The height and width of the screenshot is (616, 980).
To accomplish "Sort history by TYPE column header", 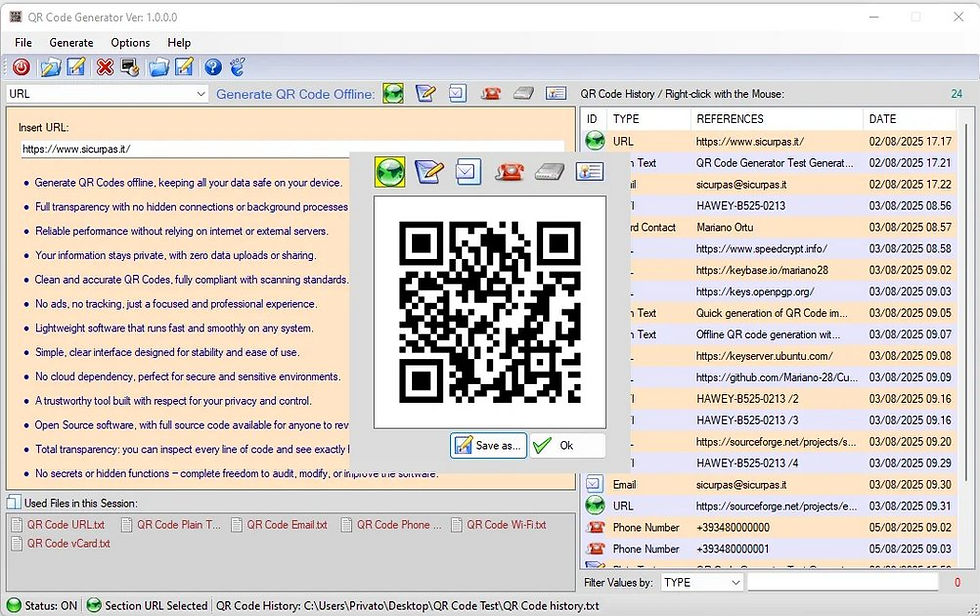I will (x=648, y=119).
